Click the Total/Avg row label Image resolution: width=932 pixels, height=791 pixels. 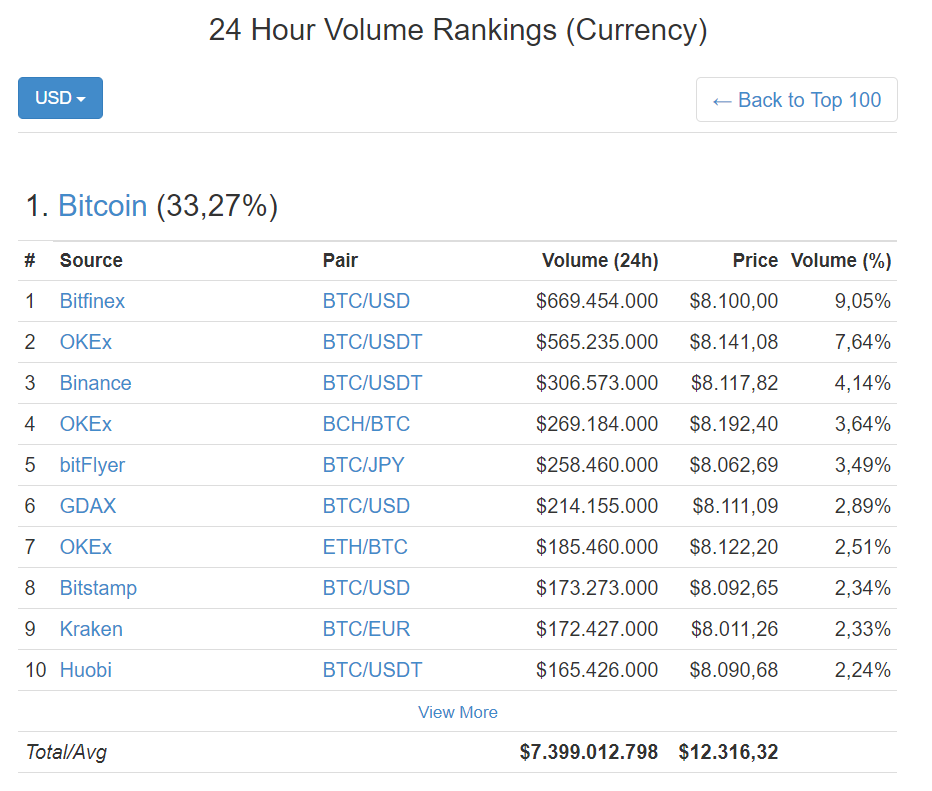pyautogui.click(x=66, y=752)
